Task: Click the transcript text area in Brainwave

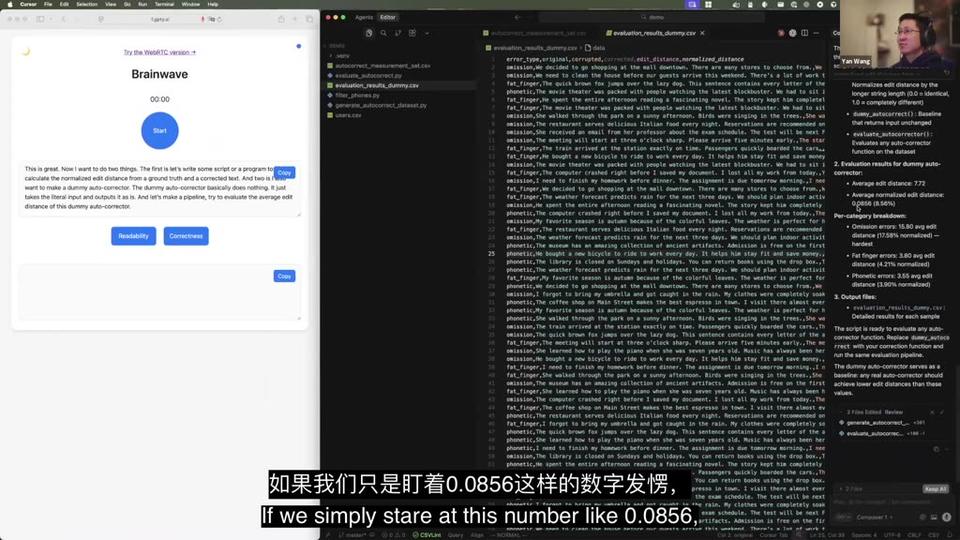Action: 160,189
